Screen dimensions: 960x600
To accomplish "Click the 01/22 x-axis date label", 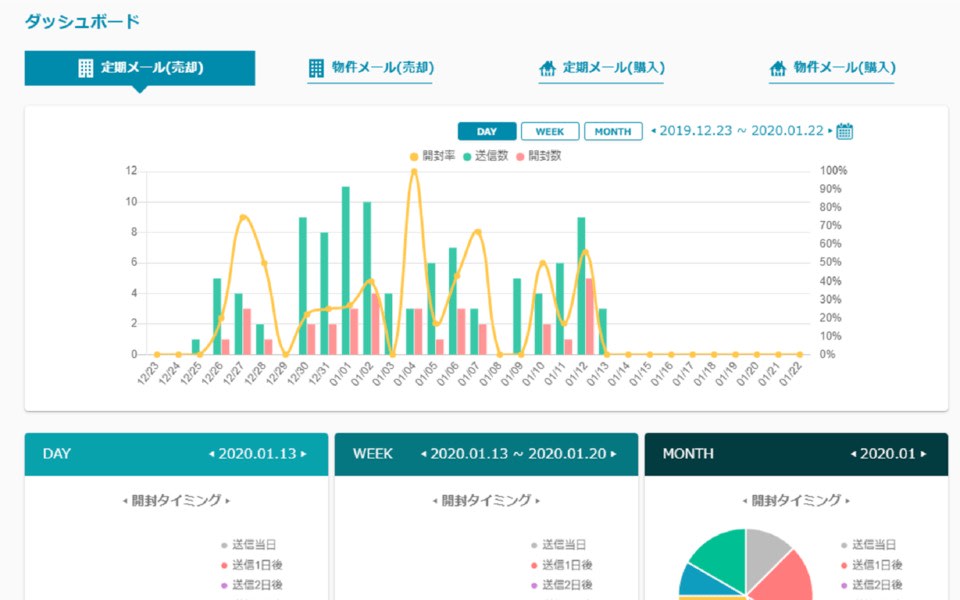I will [790, 373].
